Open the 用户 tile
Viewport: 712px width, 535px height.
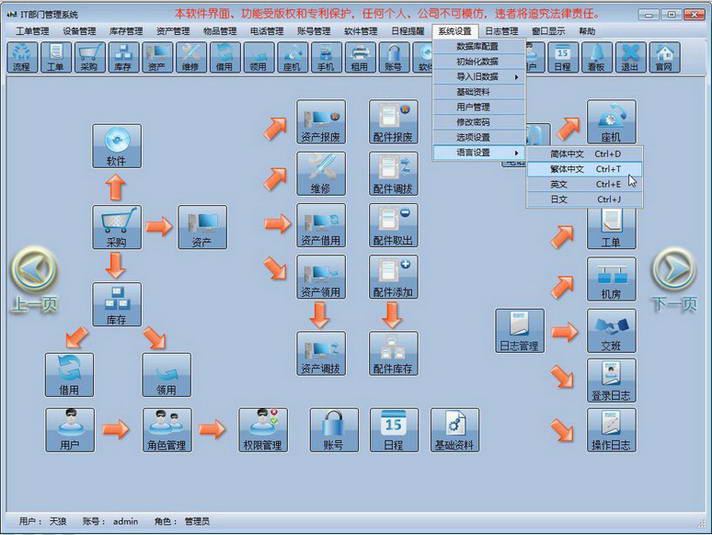(70, 430)
